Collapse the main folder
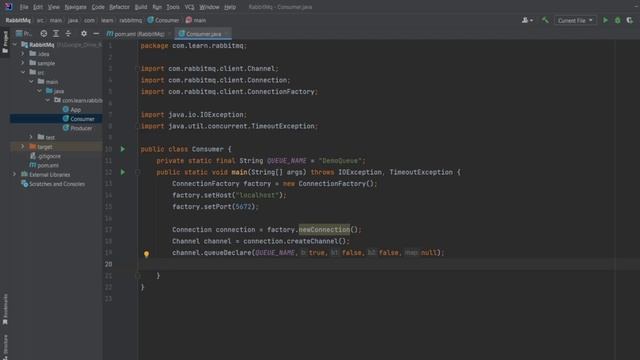This screenshot has width=640, height=360. click(31, 82)
